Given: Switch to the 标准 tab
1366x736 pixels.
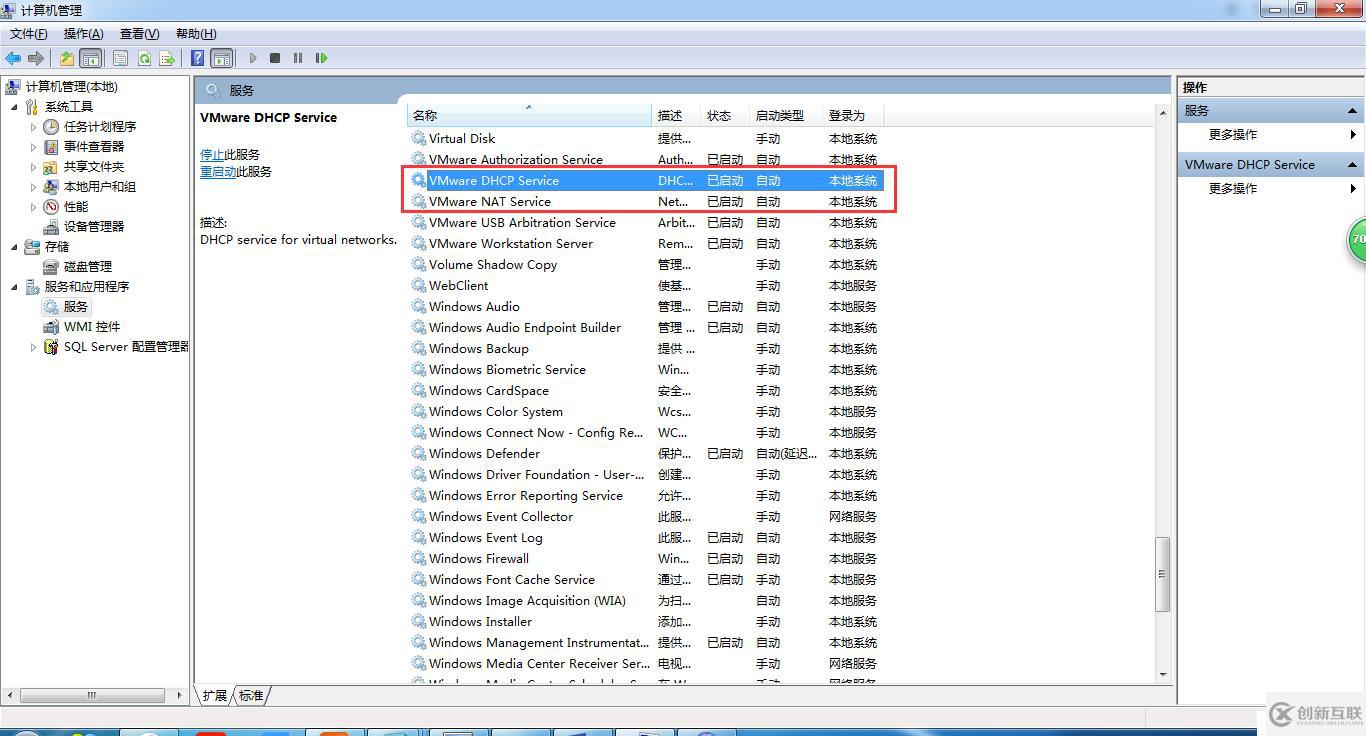Looking at the screenshot, I should click(x=251, y=695).
